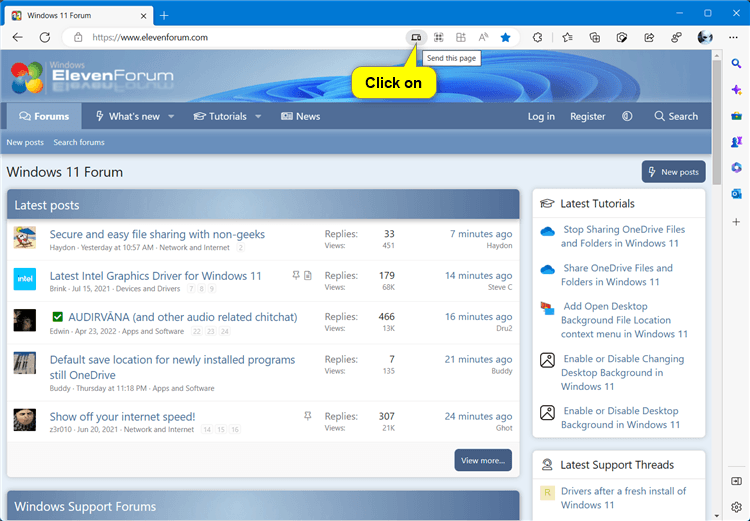Click the blue favorites star icon
The height and width of the screenshot is (521, 750).
click(505, 37)
